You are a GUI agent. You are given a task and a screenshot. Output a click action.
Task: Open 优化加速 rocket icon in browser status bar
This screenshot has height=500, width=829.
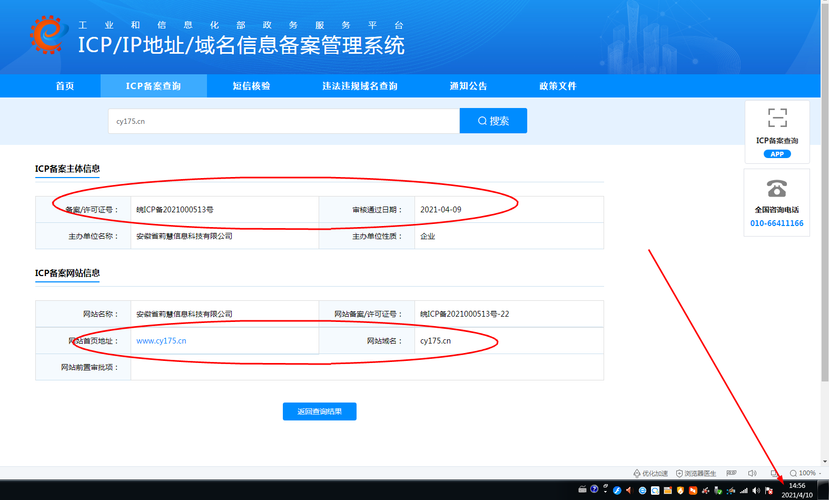pos(637,473)
